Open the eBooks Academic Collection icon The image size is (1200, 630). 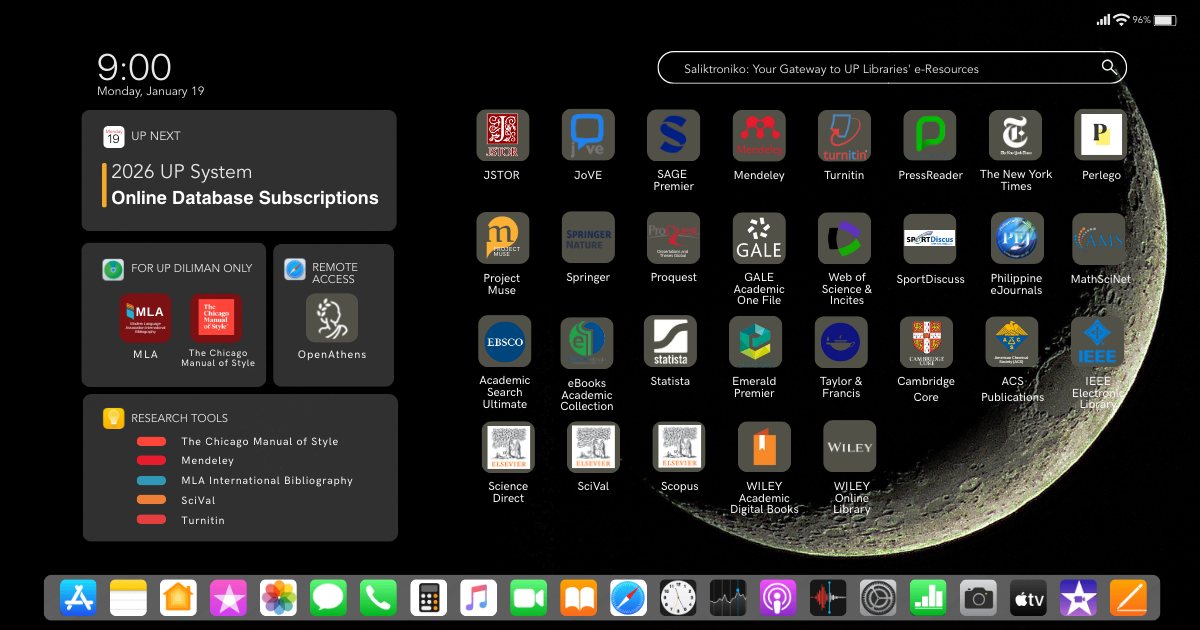586,344
